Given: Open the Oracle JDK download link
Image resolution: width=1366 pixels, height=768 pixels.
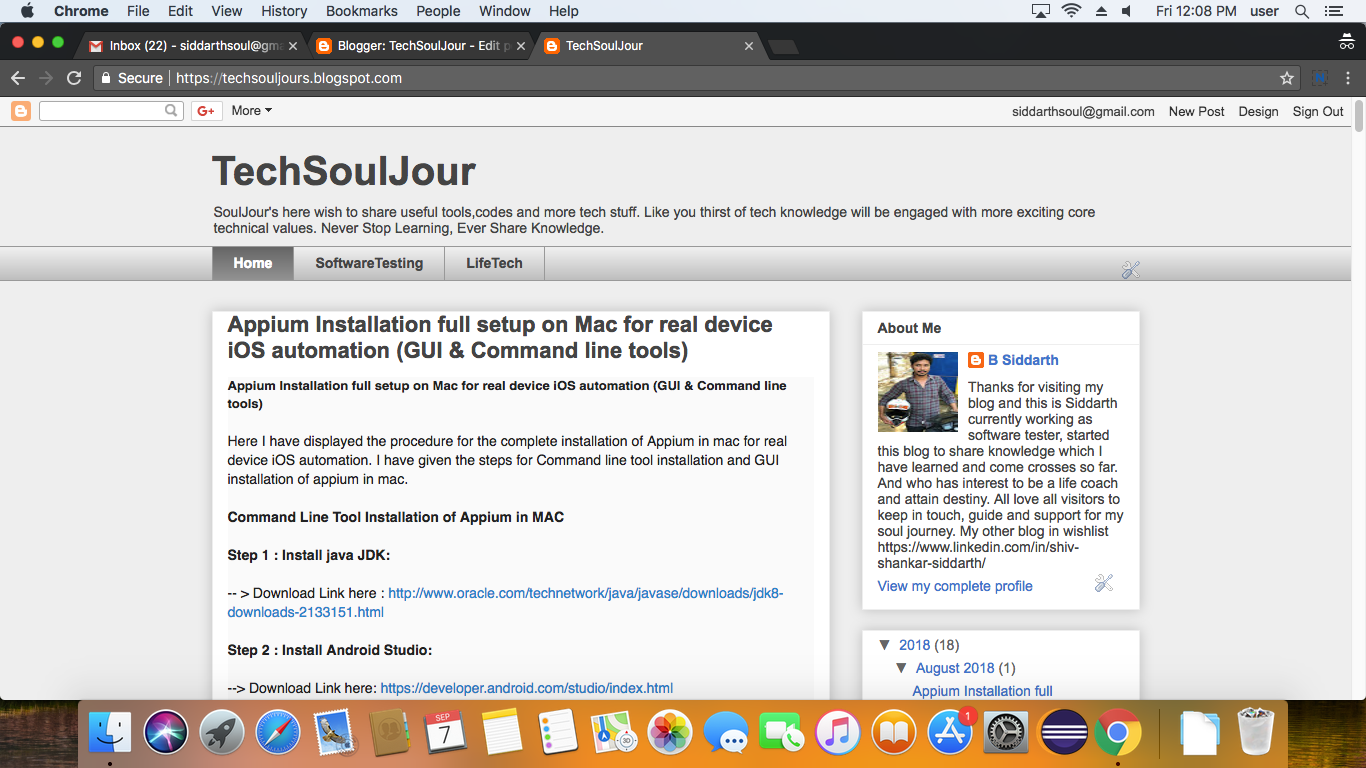Looking at the screenshot, I should pos(505,603).
